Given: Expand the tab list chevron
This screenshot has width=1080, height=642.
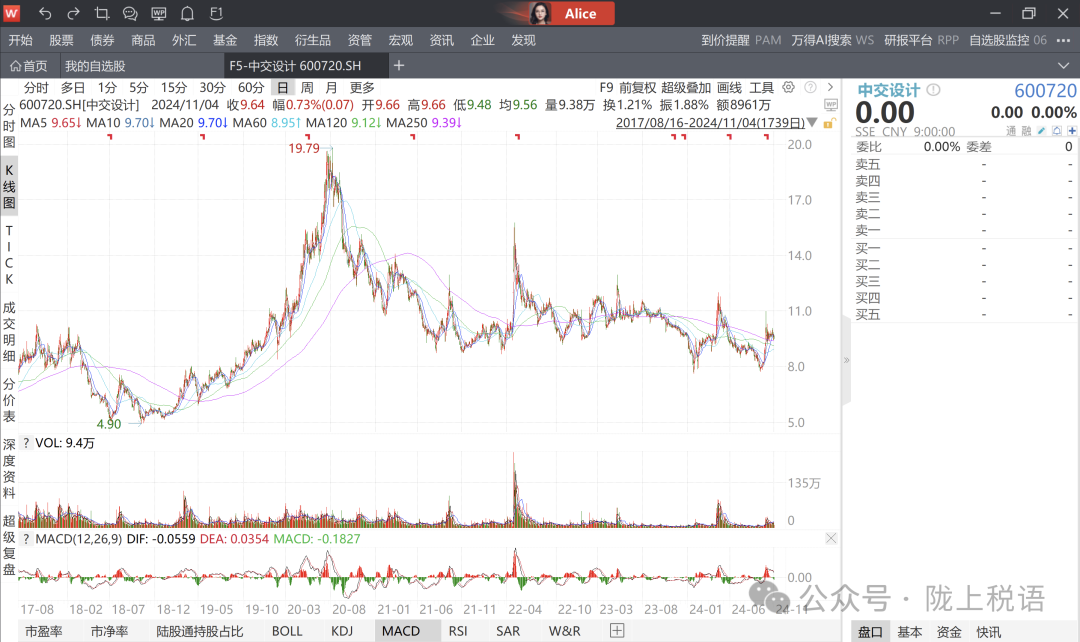Looking at the screenshot, I should click(1063, 65).
